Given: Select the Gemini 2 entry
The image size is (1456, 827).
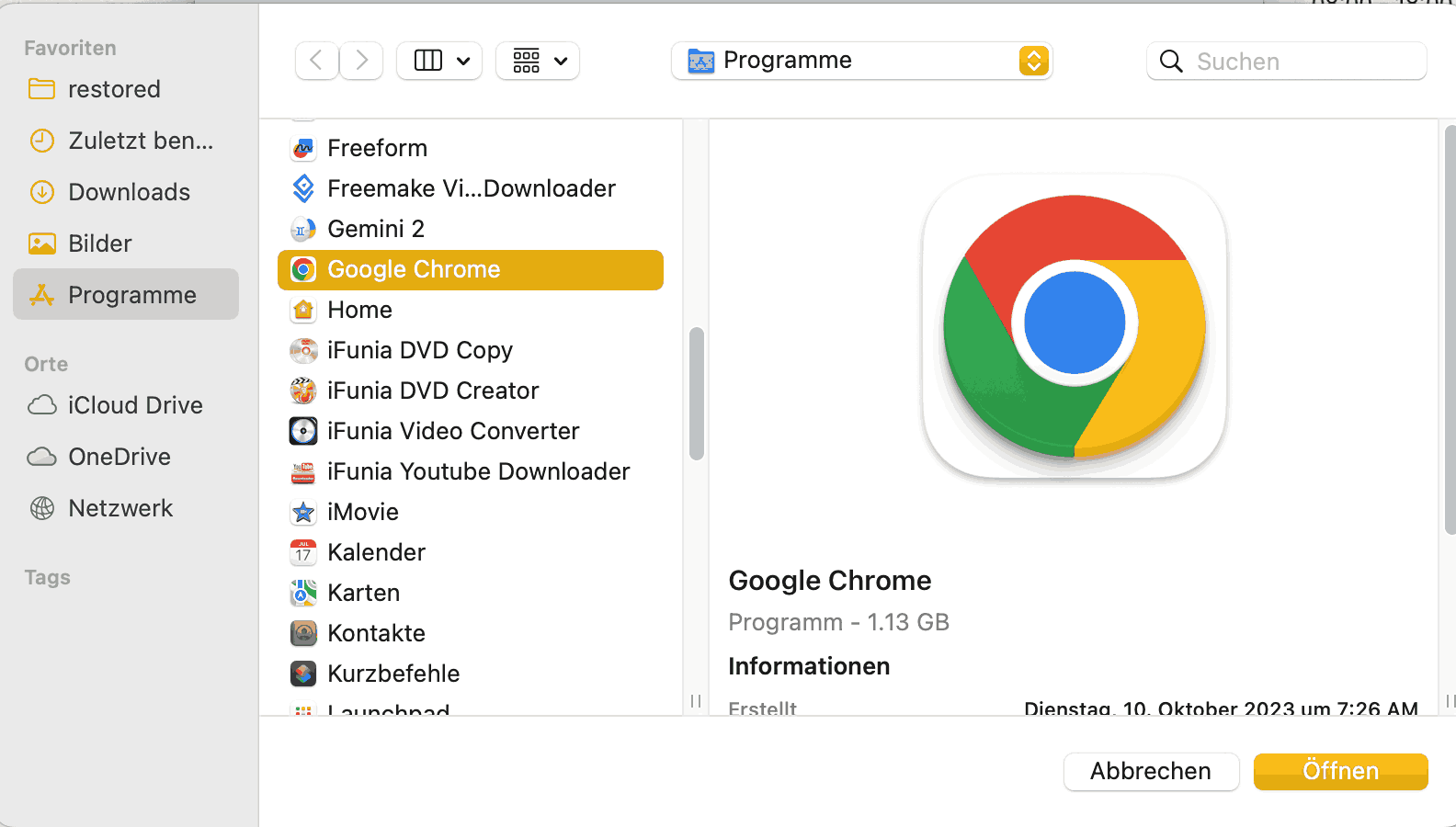Looking at the screenshot, I should [471, 229].
